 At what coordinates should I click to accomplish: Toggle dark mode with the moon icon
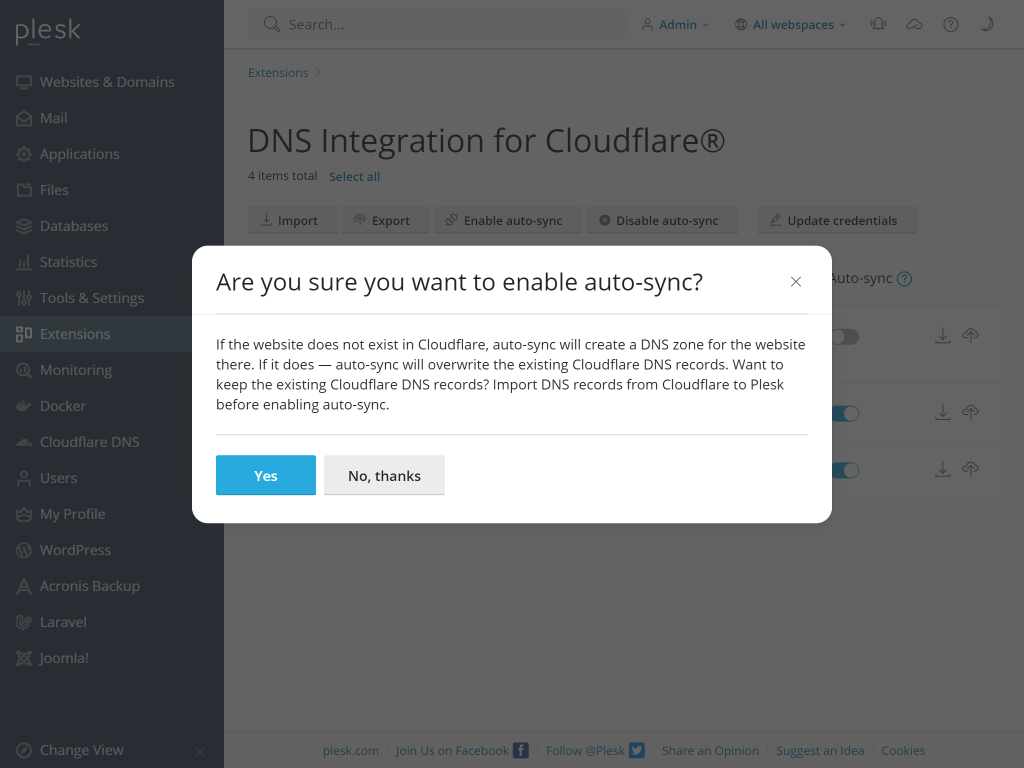(x=987, y=23)
